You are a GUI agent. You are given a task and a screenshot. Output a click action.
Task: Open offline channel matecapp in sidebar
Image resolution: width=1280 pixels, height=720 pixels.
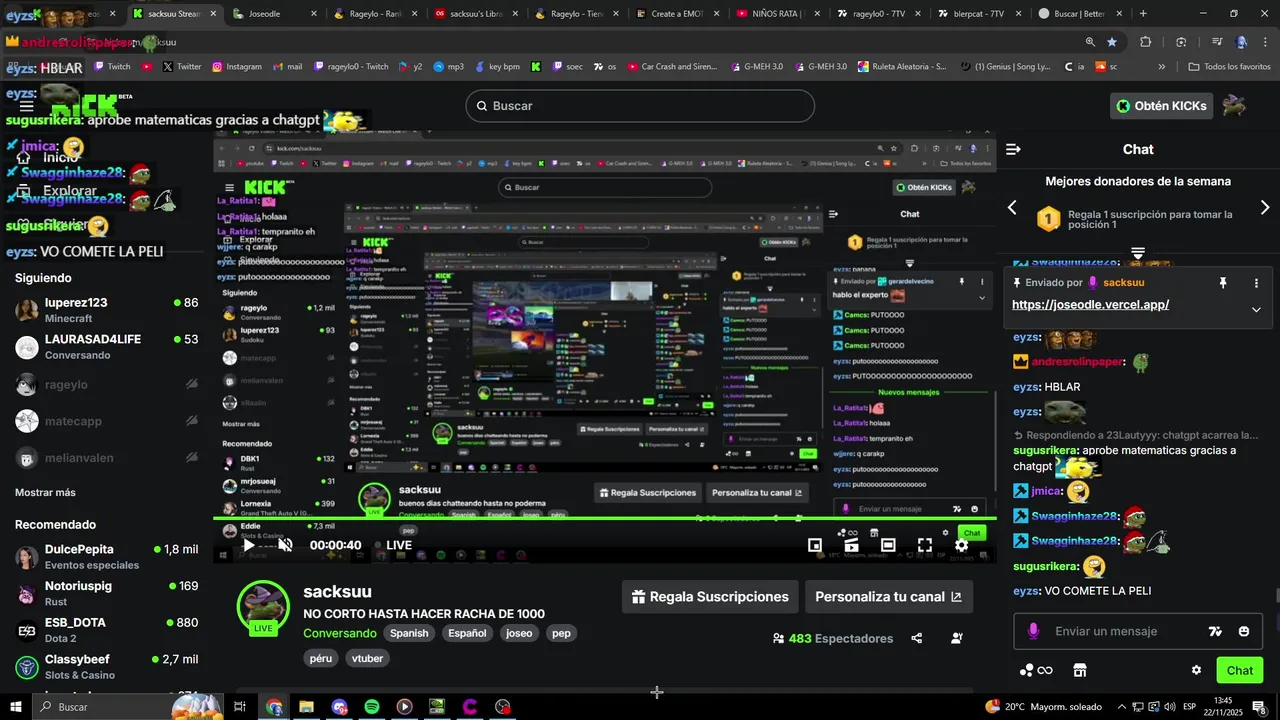(106, 421)
